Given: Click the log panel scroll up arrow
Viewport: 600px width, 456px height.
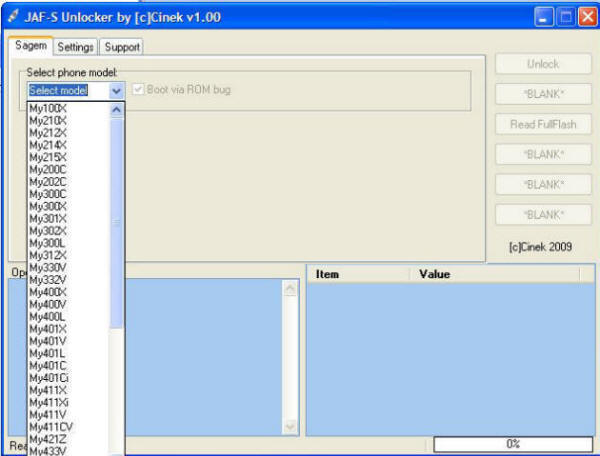Looking at the screenshot, I should tap(290, 288).
